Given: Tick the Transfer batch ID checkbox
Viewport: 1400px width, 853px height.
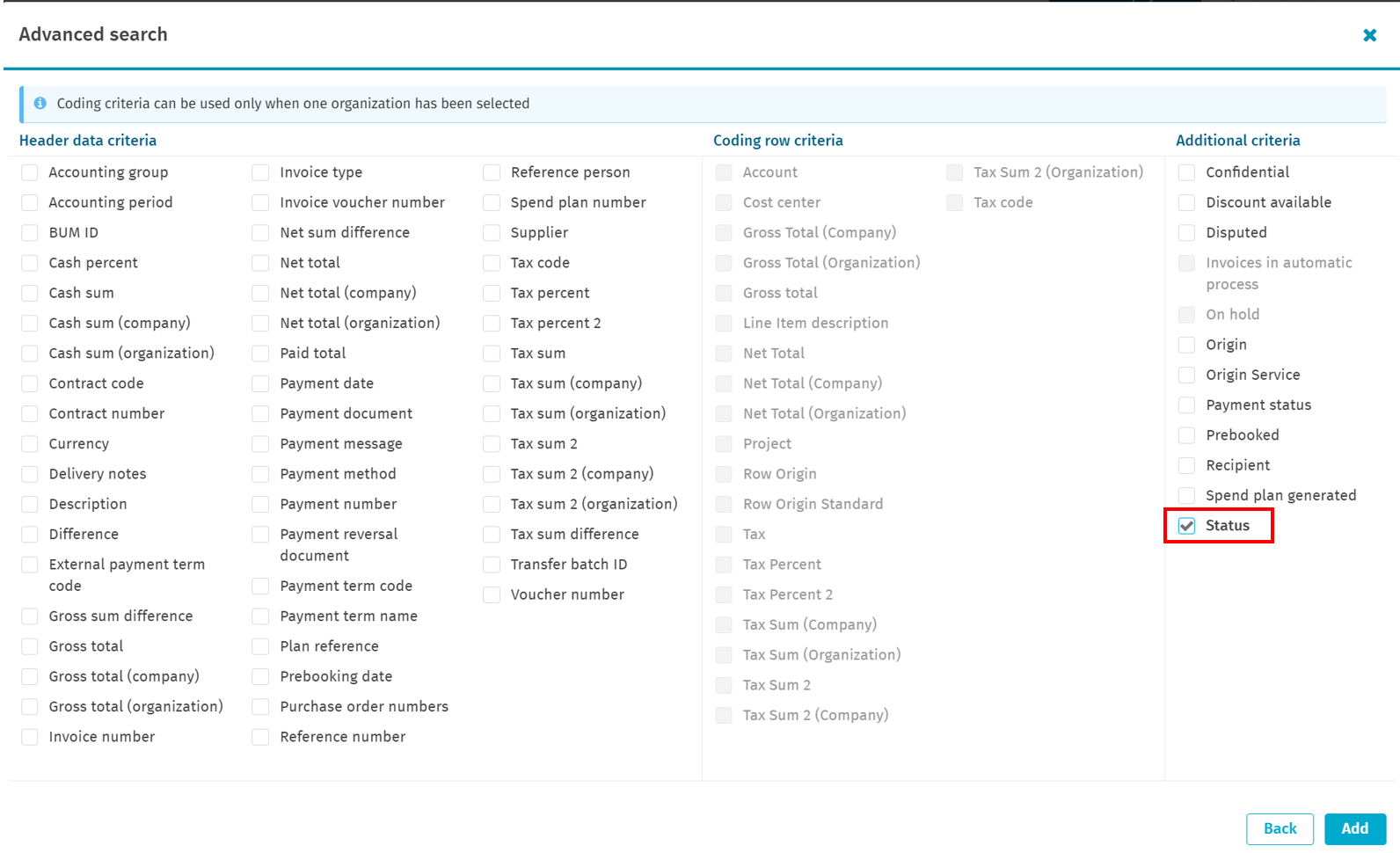Looking at the screenshot, I should coord(492,565).
